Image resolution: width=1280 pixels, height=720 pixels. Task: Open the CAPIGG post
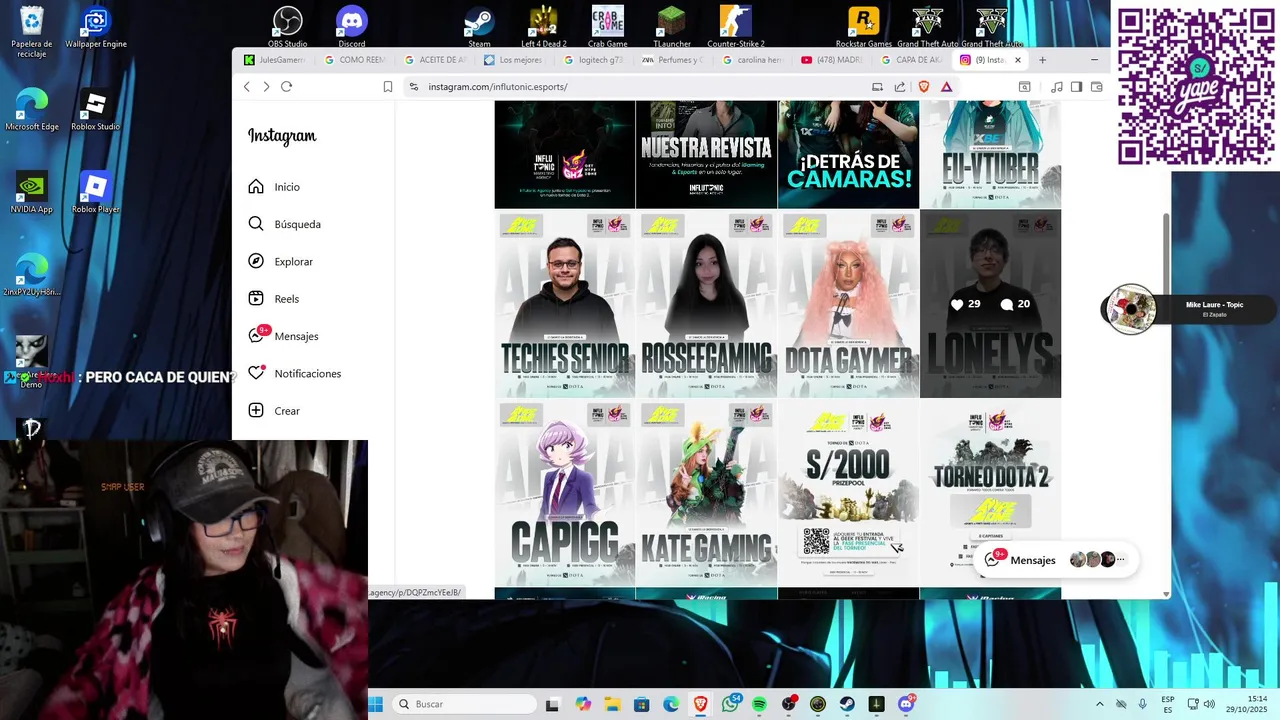pyautogui.click(x=565, y=493)
